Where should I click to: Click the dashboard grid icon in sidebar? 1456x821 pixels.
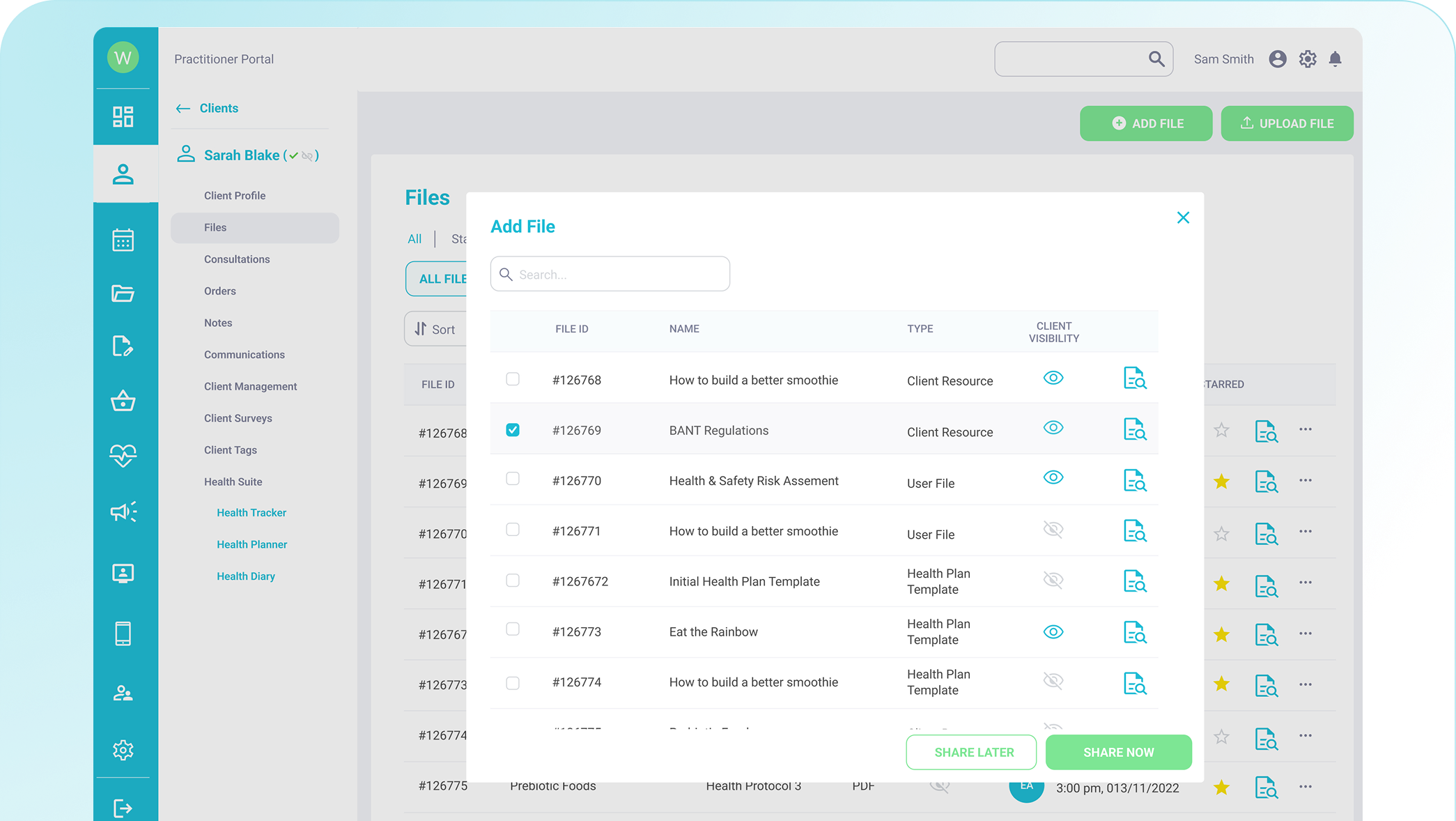(x=123, y=116)
